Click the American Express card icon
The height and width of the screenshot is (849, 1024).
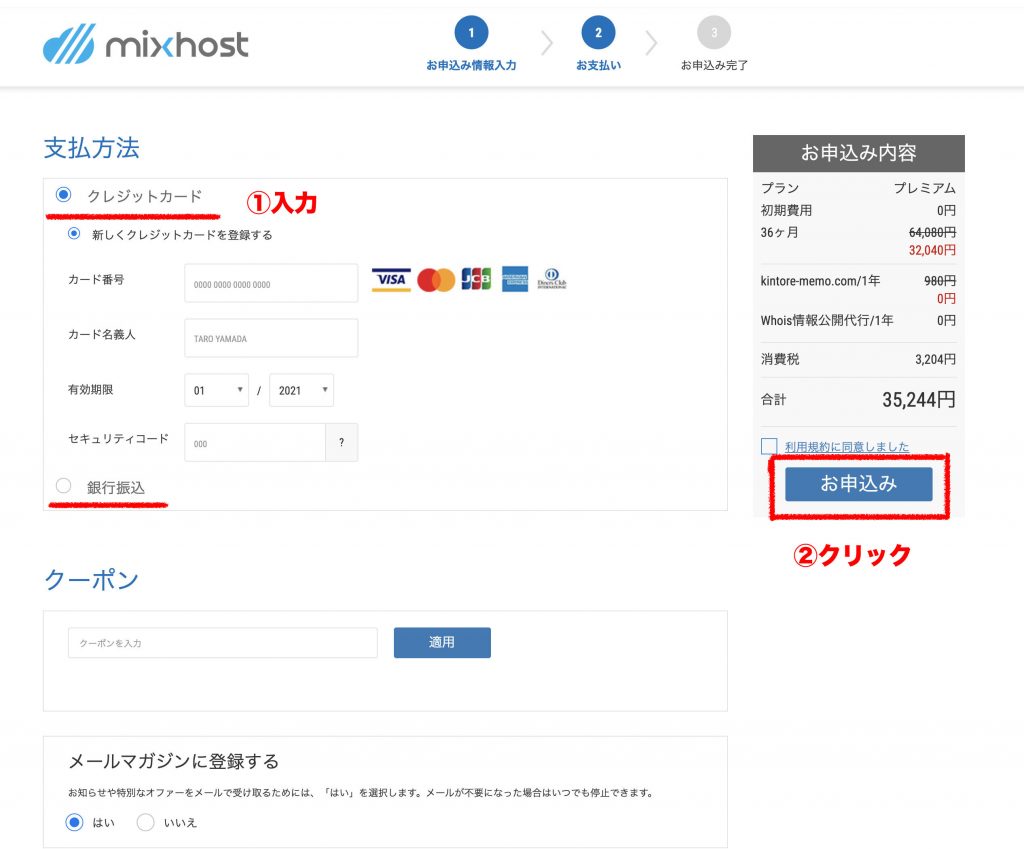coord(515,280)
